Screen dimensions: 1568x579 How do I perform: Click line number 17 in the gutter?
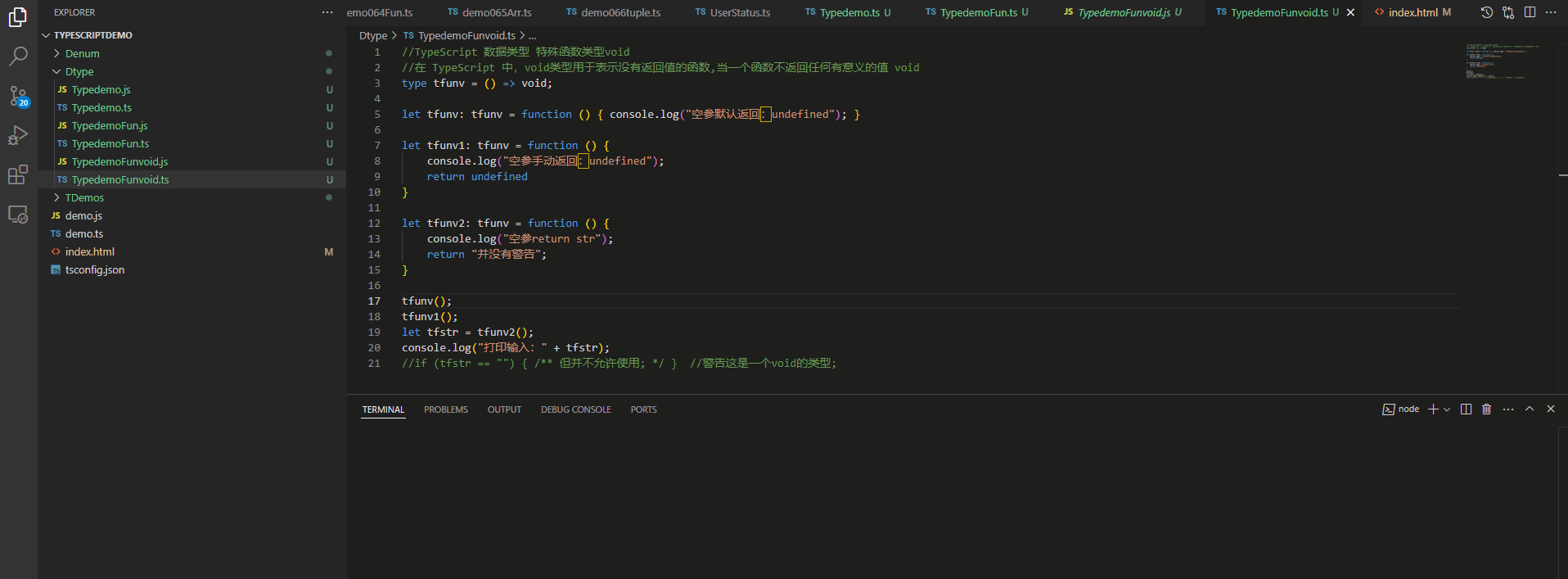tap(374, 301)
